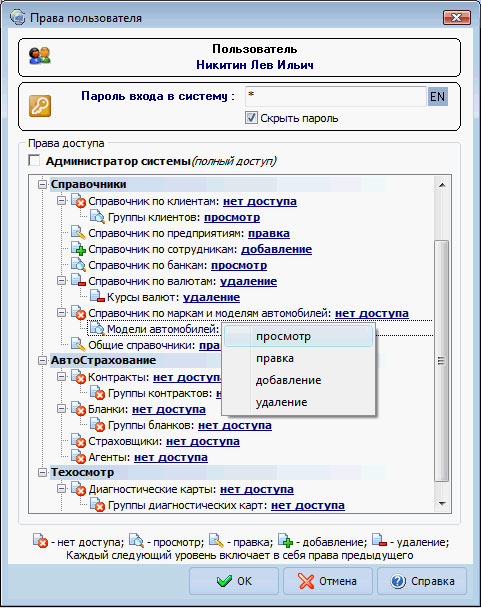Collapse the Справочник по валютам node
This screenshot has width=481, height=608.
coord(61,281)
